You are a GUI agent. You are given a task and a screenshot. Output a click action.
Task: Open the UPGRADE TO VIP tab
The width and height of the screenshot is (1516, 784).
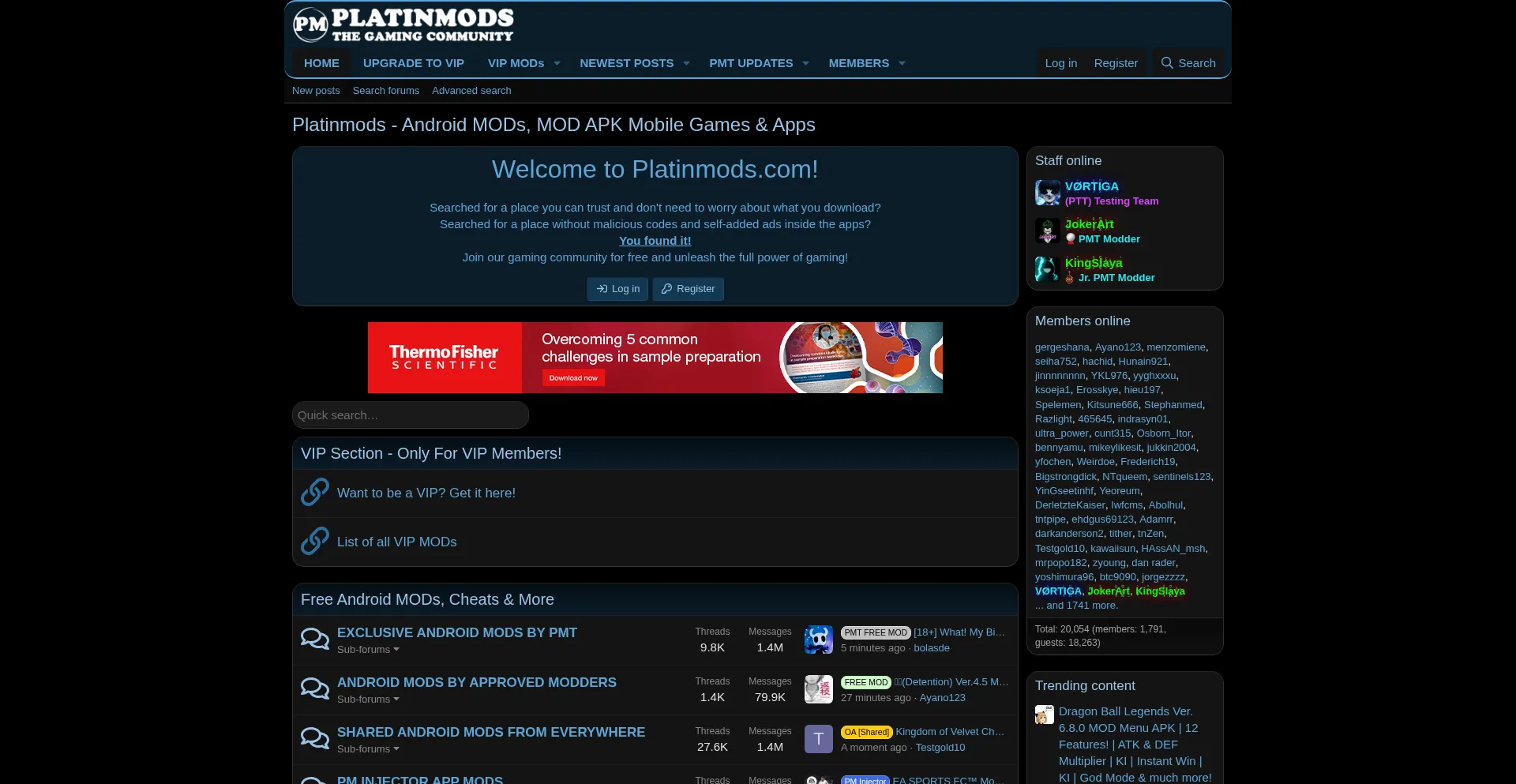pos(414,63)
